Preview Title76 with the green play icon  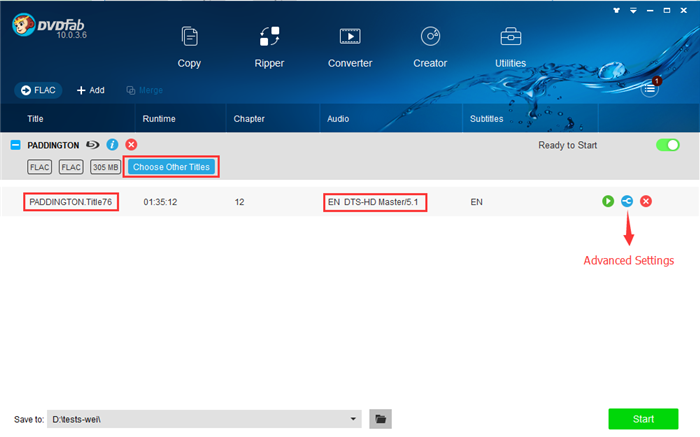(x=608, y=201)
